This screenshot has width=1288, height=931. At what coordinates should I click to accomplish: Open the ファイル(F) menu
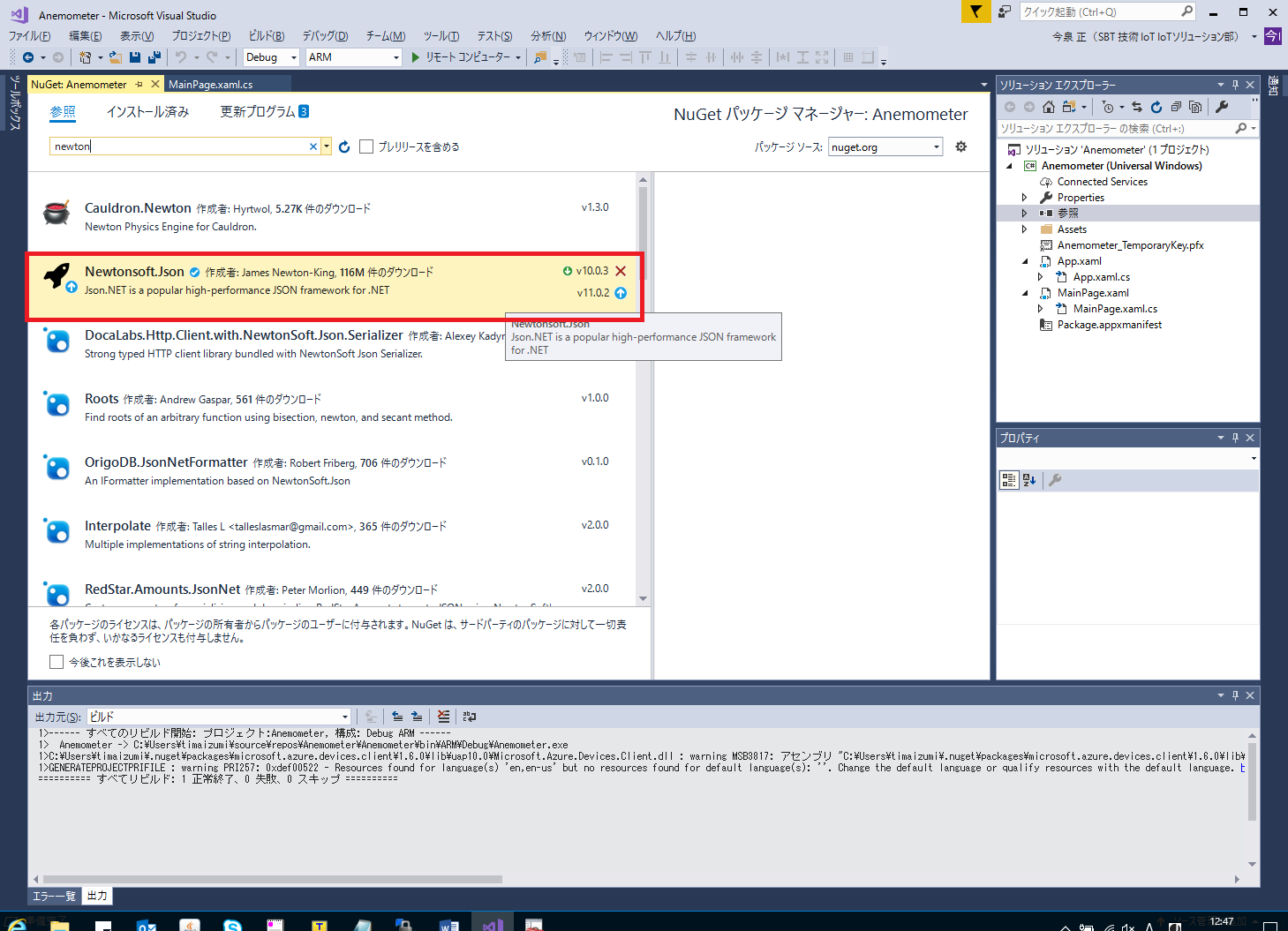(29, 36)
